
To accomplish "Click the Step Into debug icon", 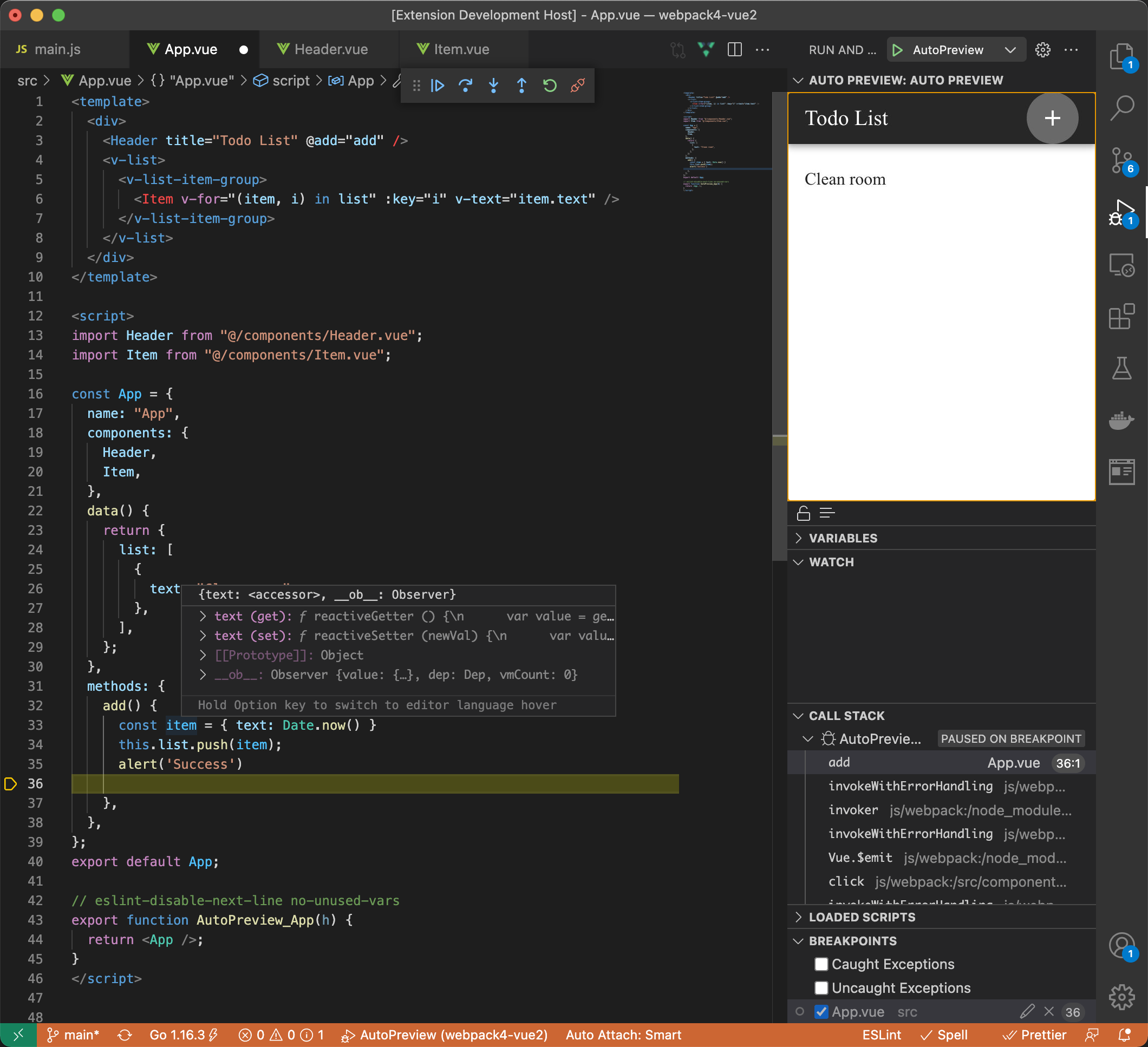I will (x=494, y=86).
